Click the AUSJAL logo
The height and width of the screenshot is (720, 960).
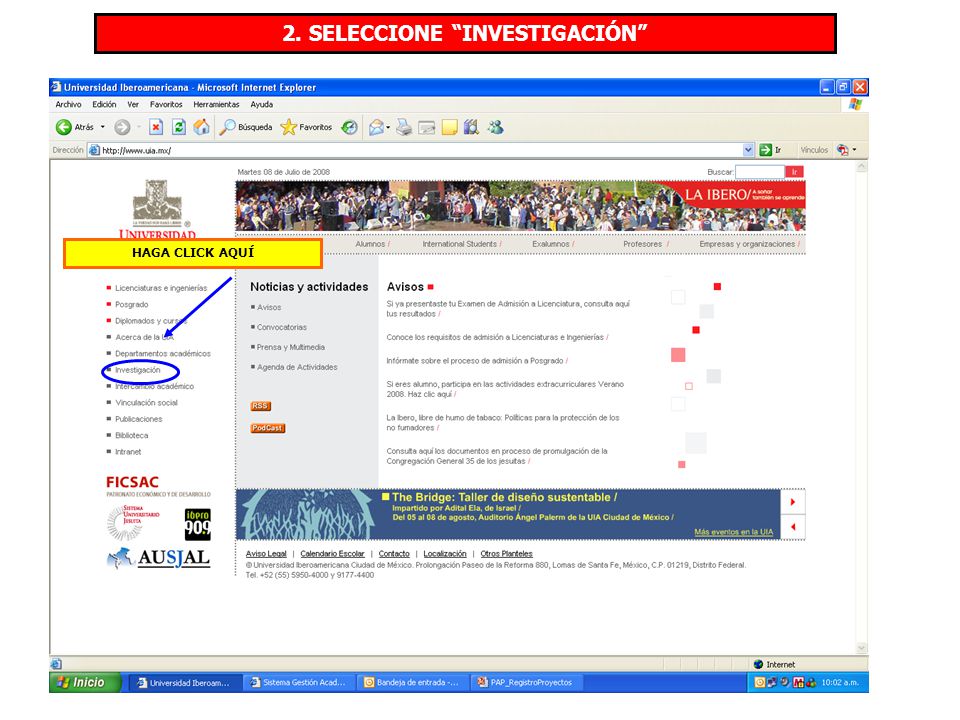(x=159, y=558)
